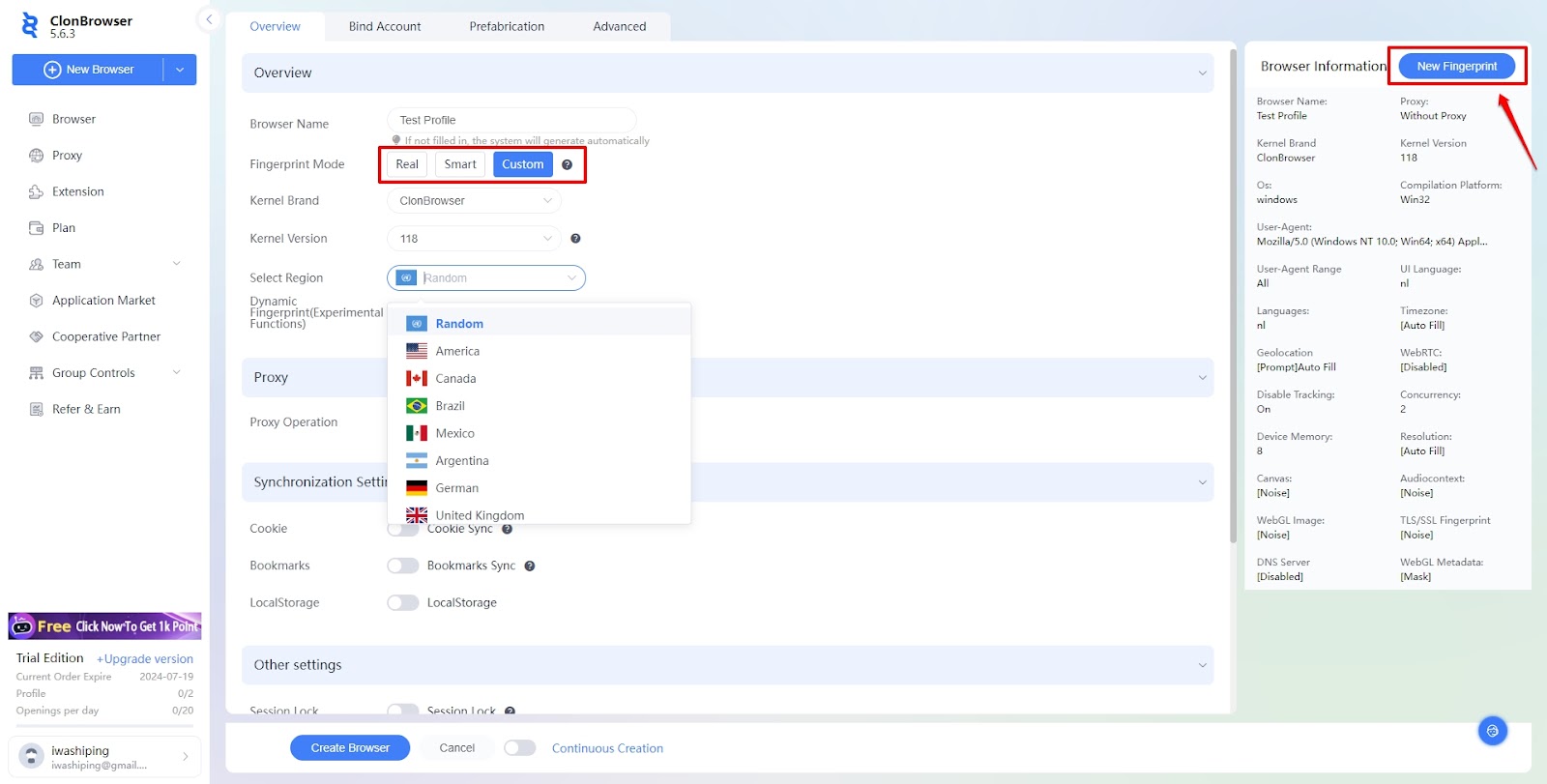Click the German flag icon
This screenshot has width=1547, height=784.
click(x=417, y=488)
